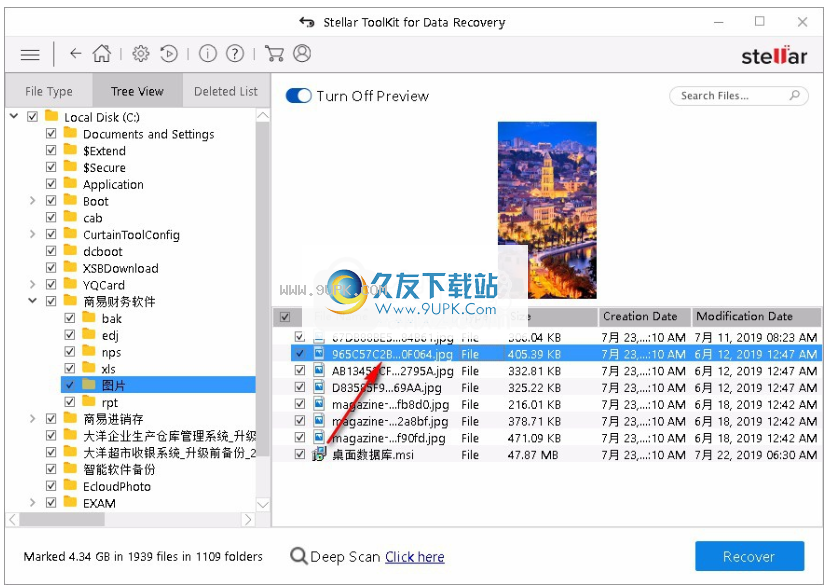
Task: Expand the Boot folder node
Action: (32, 200)
